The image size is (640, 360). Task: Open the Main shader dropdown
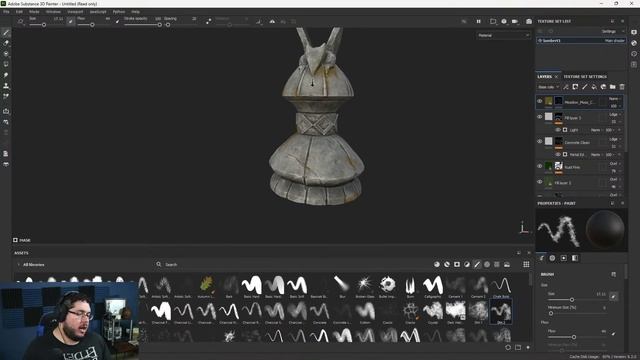click(x=615, y=40)
